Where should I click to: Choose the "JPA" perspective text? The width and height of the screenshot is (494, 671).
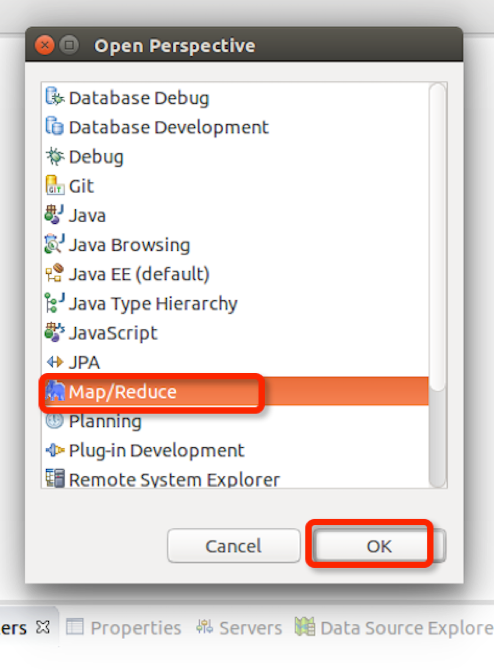84,362
